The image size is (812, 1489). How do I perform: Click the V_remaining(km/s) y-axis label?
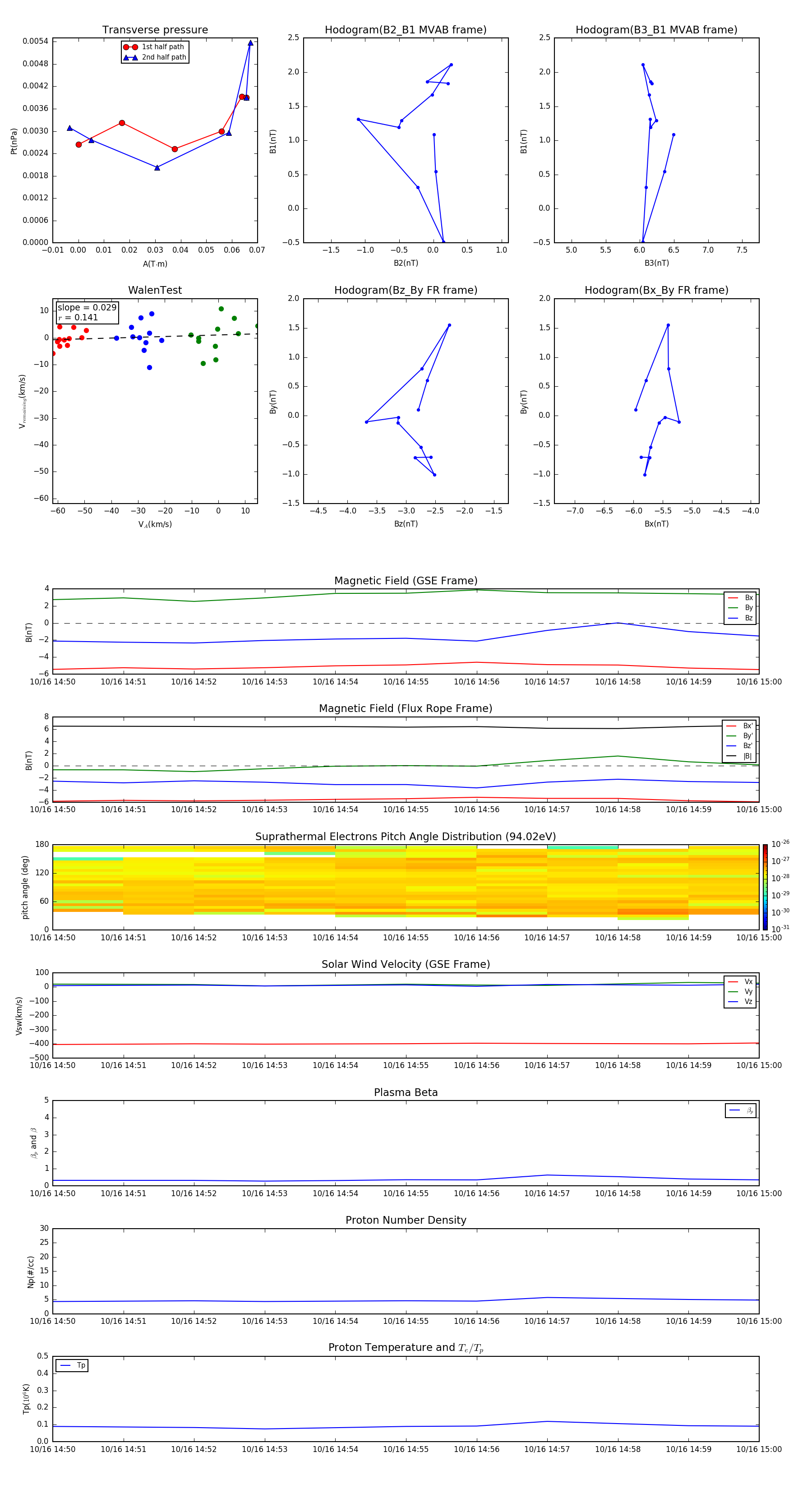(23, 401)
